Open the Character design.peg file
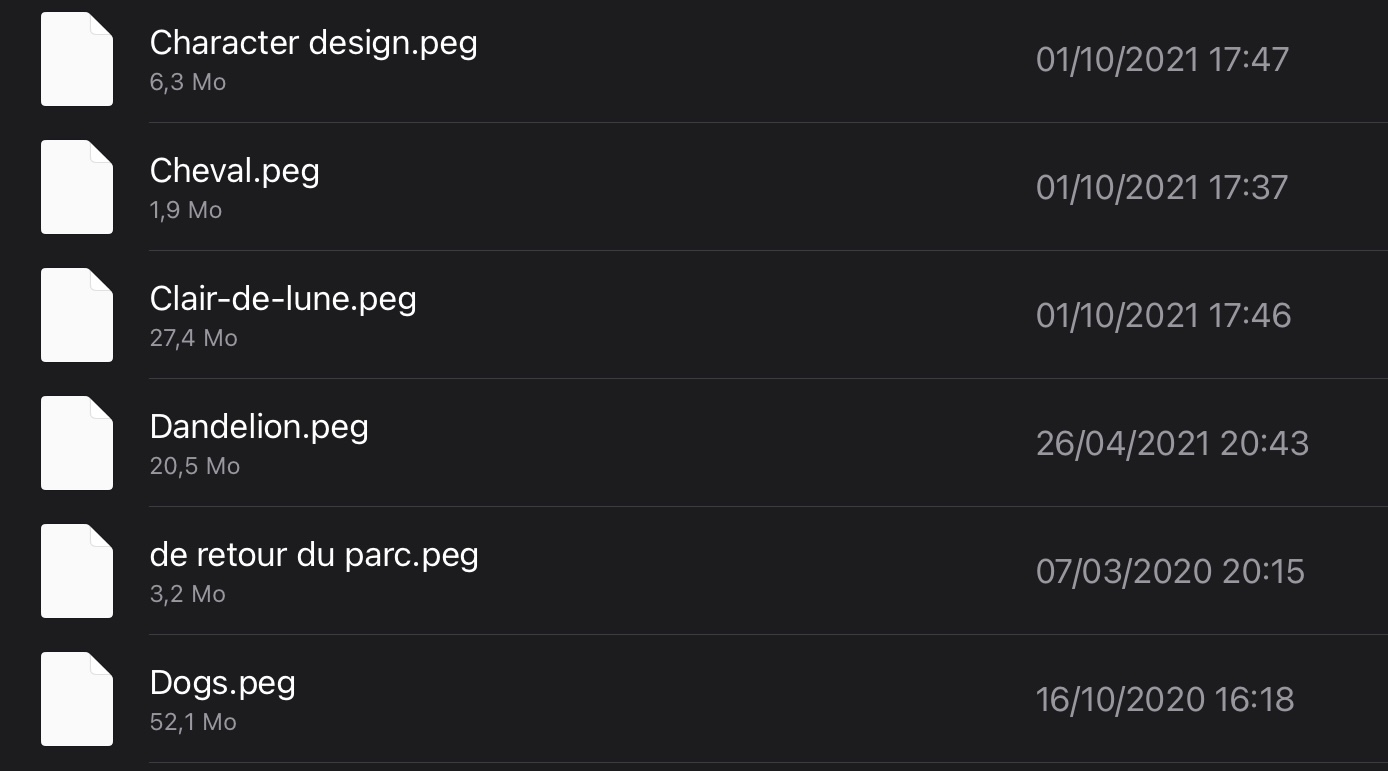 312,42
